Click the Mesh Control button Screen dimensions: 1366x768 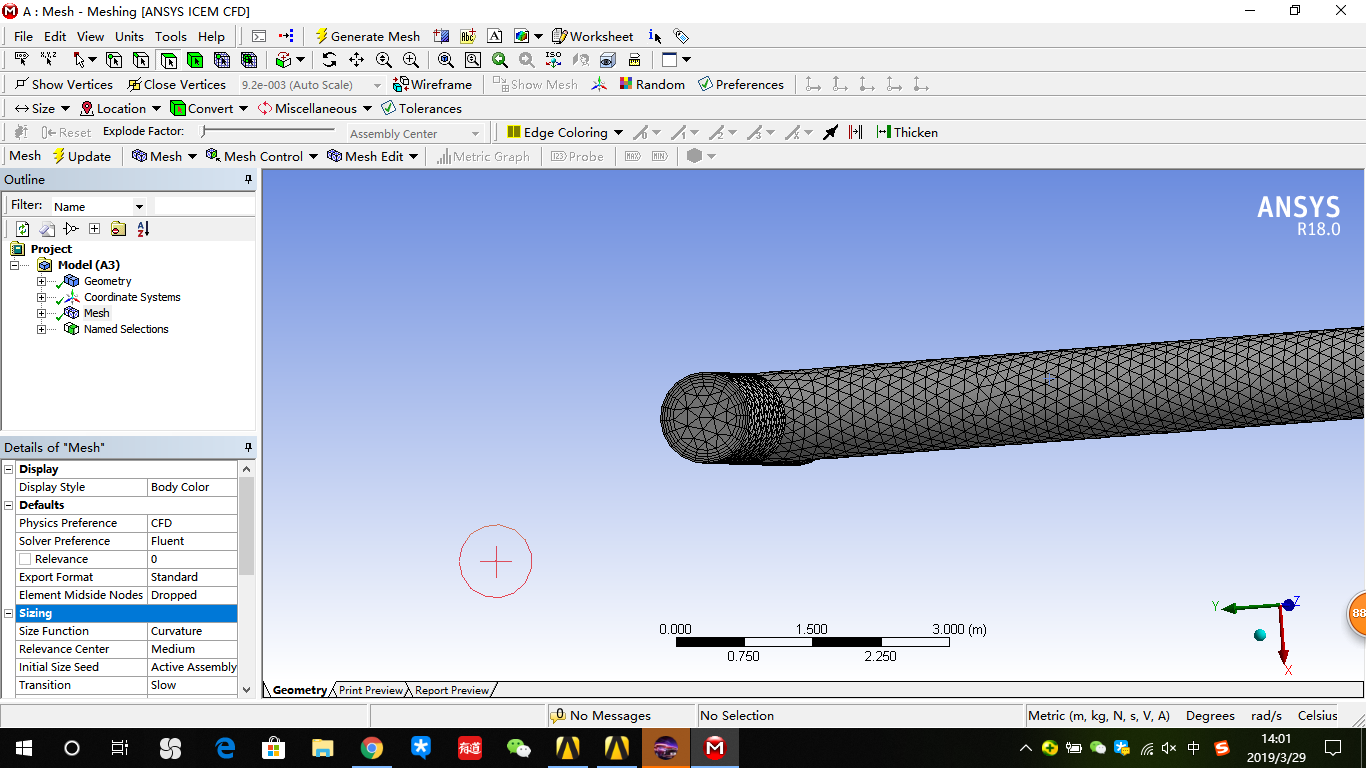[x=259, y=155]
